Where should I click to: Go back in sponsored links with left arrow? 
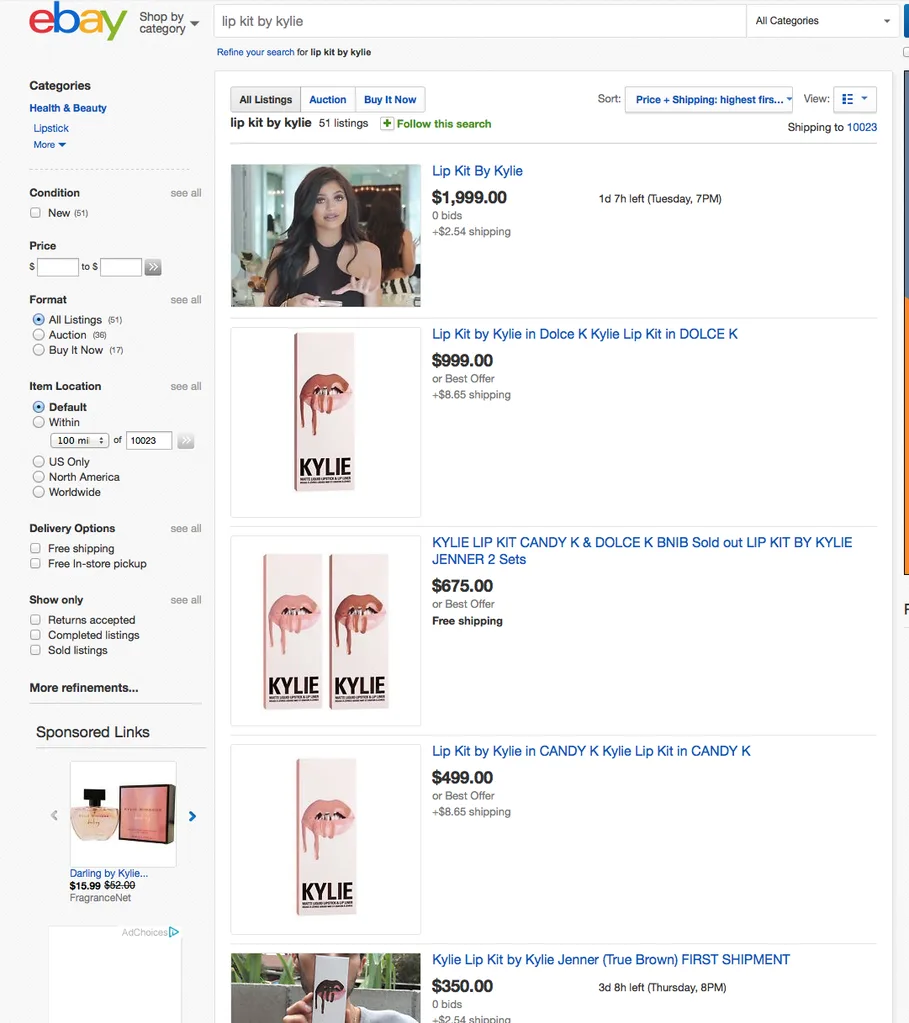55,816
